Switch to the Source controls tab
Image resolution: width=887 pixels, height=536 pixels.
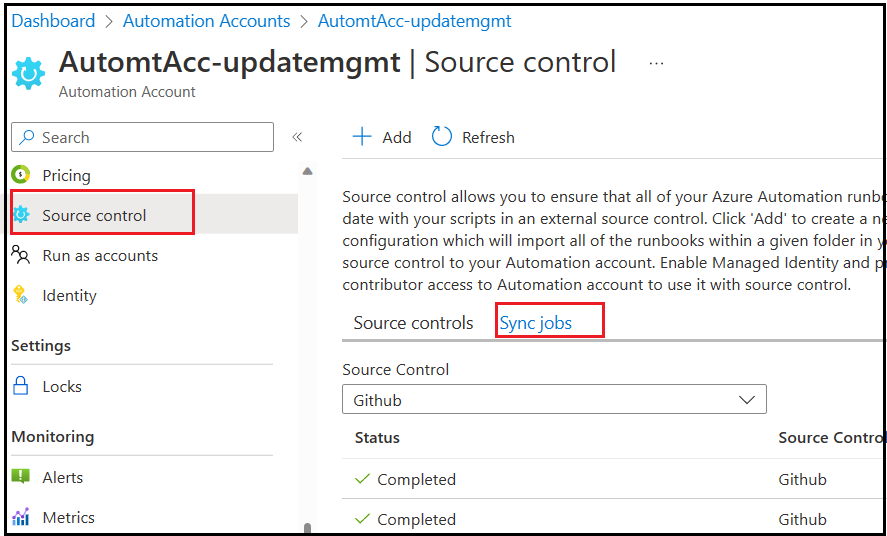414,323
